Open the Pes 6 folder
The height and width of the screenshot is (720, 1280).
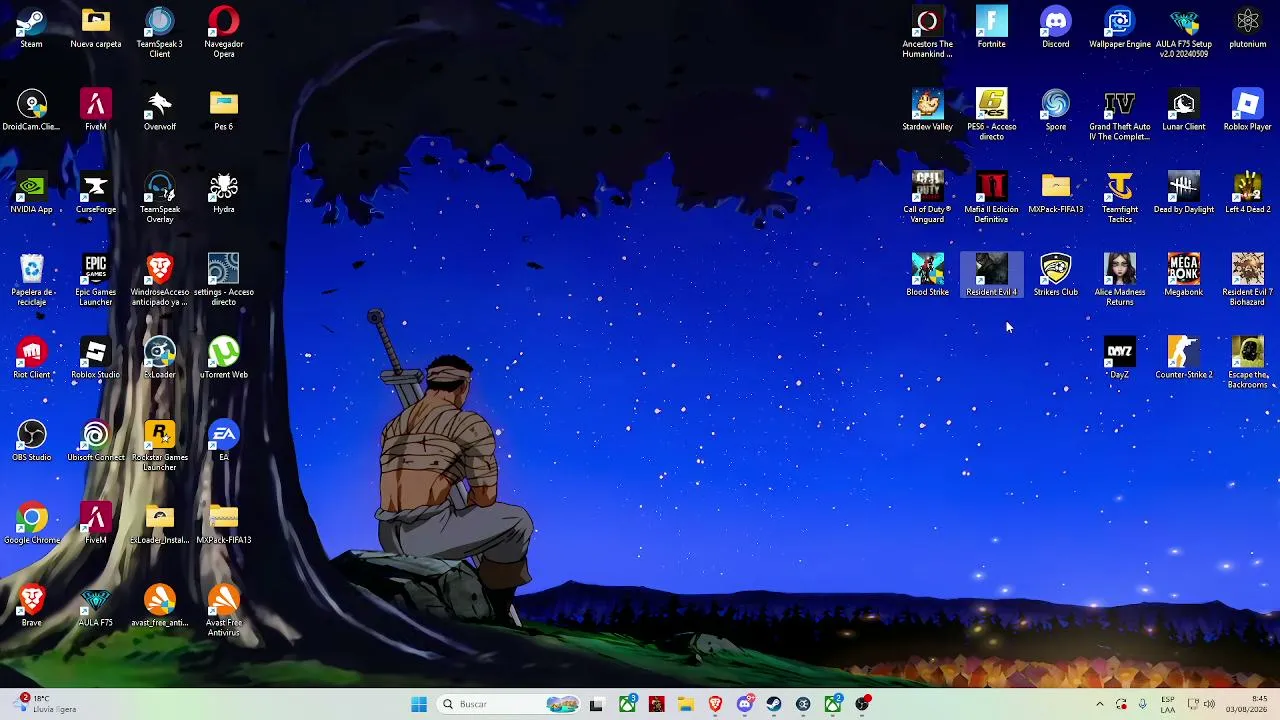[224, 111]
